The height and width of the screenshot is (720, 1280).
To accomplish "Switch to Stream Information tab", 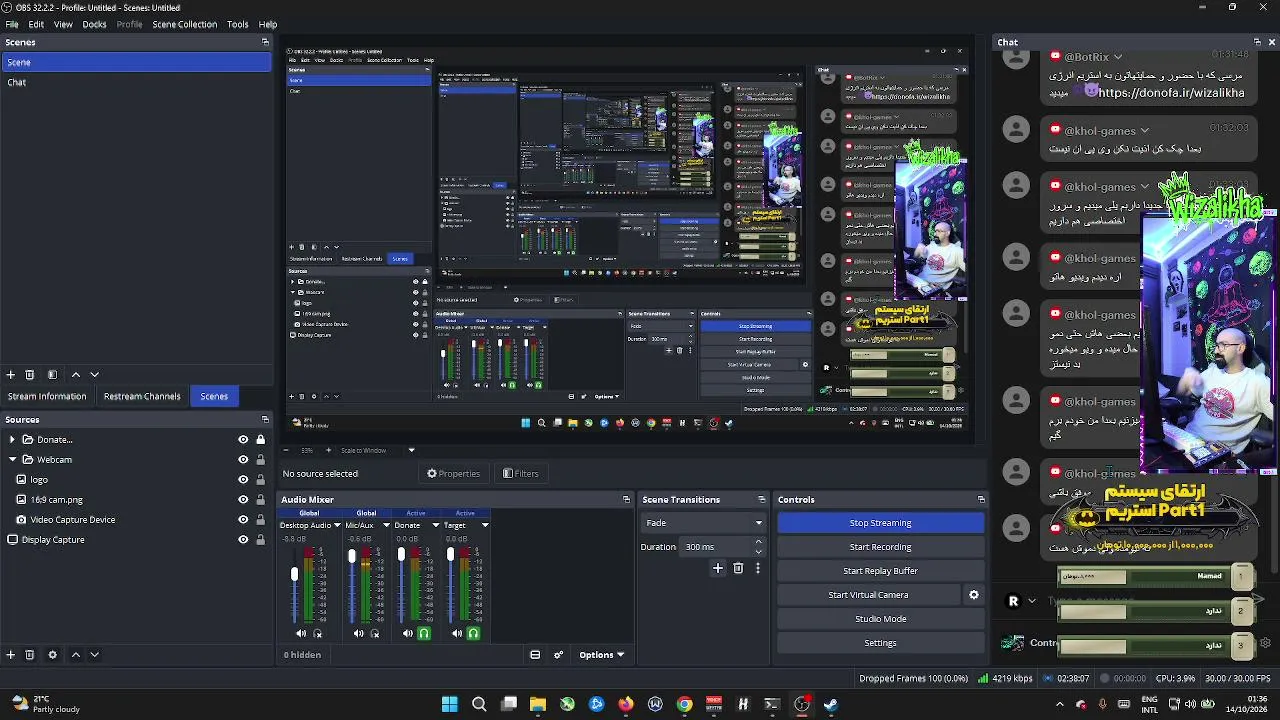I will coord(47,396).
